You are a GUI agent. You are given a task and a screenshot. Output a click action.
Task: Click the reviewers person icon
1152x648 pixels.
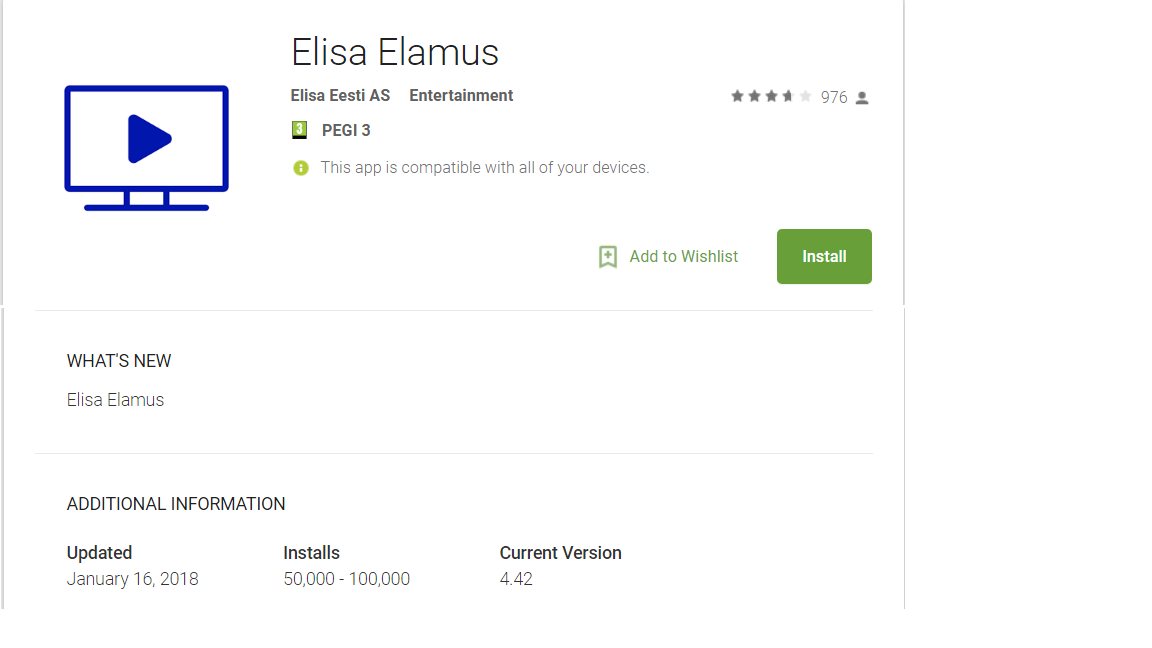tap(863, 98)
